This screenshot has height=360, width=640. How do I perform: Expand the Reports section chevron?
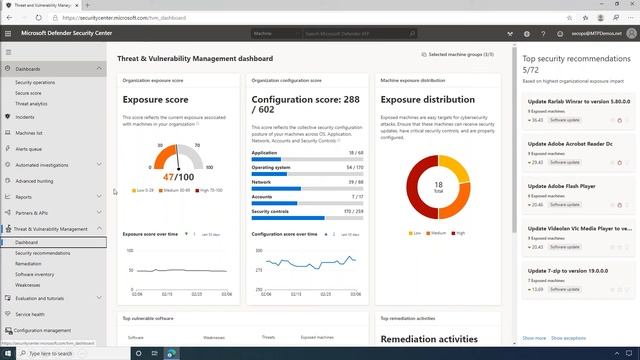(99, 196)
